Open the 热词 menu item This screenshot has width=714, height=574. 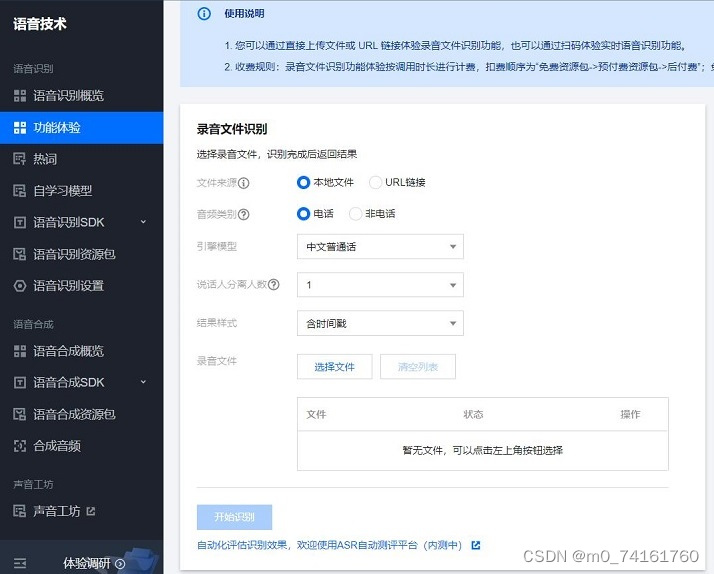click(x=82, y=159)
